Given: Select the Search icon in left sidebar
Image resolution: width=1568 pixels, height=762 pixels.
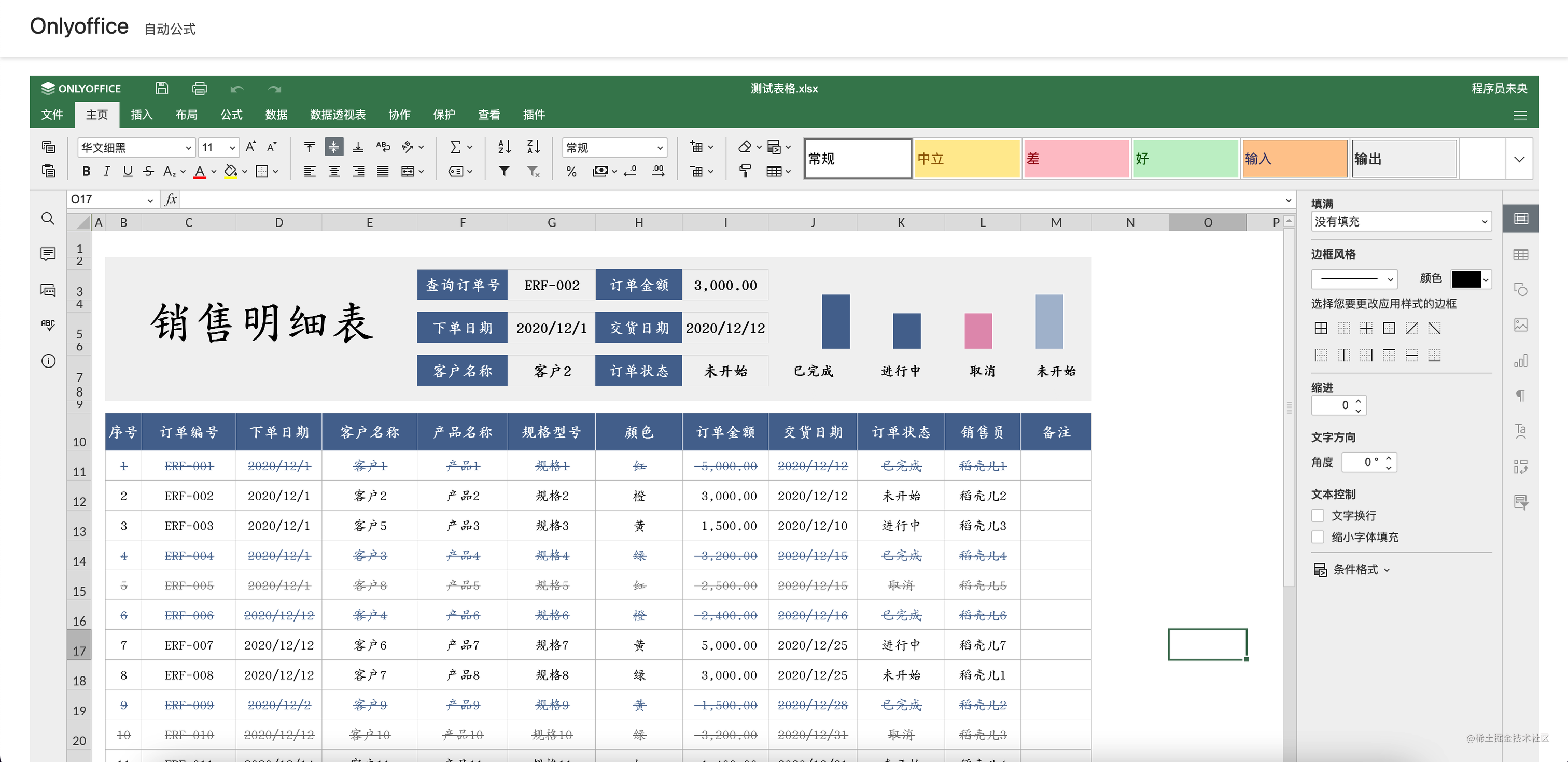Looking at the screenshot, I should coord(48,219).
